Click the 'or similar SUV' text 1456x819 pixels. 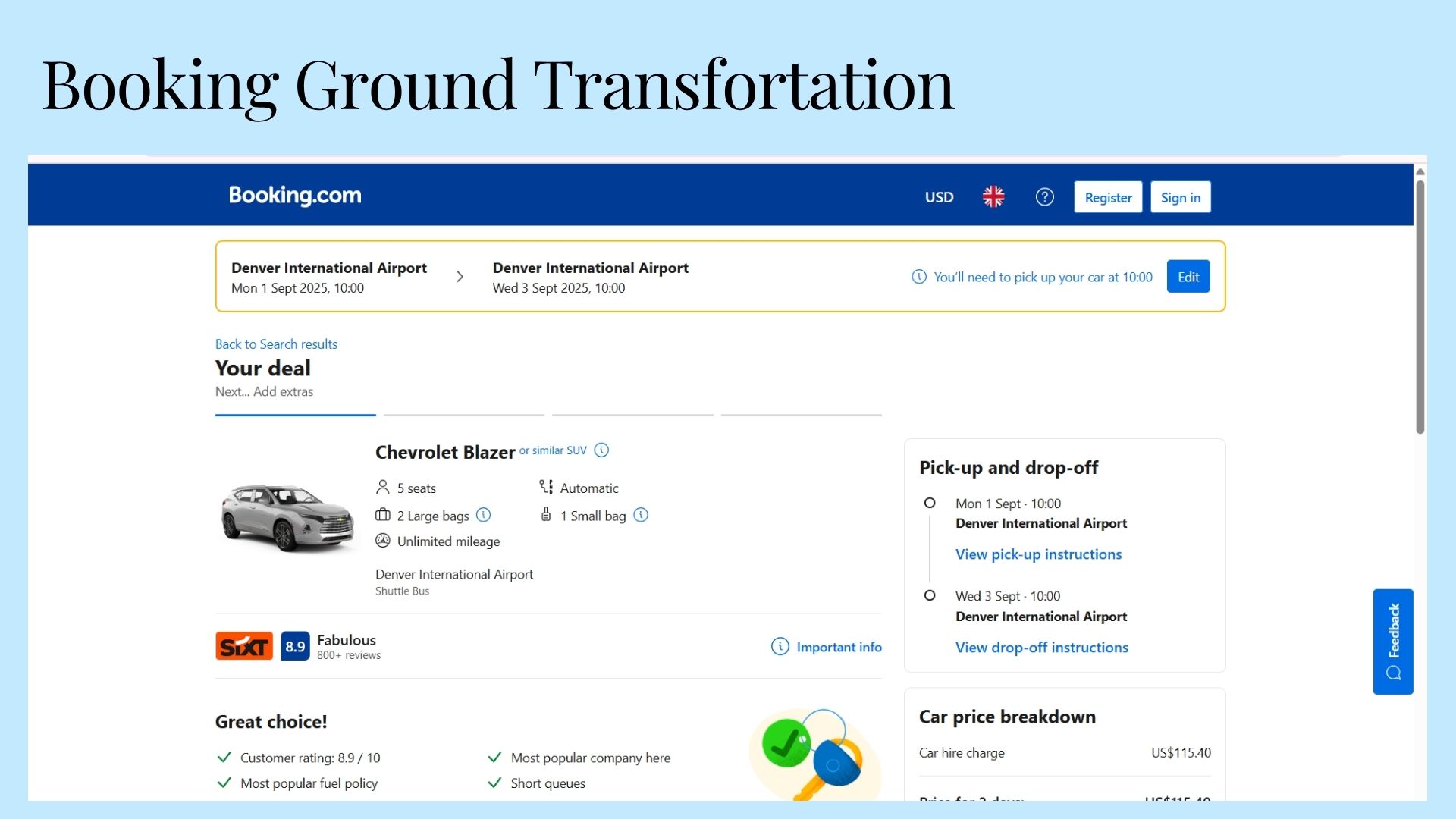pyautogui.click(x=553, y=450)
